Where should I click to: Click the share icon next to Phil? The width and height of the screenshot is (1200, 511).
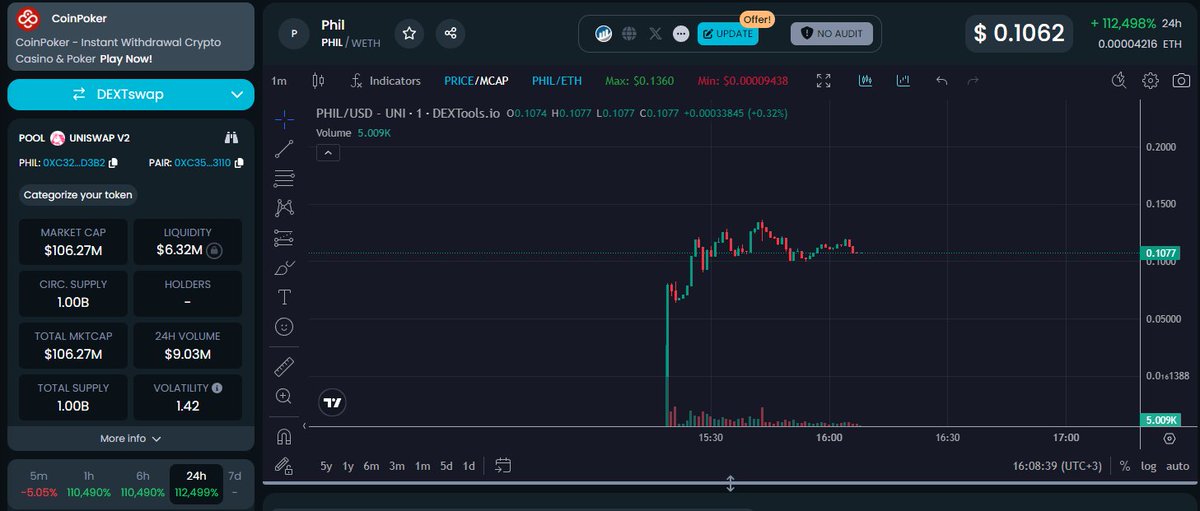click(451, 33)
